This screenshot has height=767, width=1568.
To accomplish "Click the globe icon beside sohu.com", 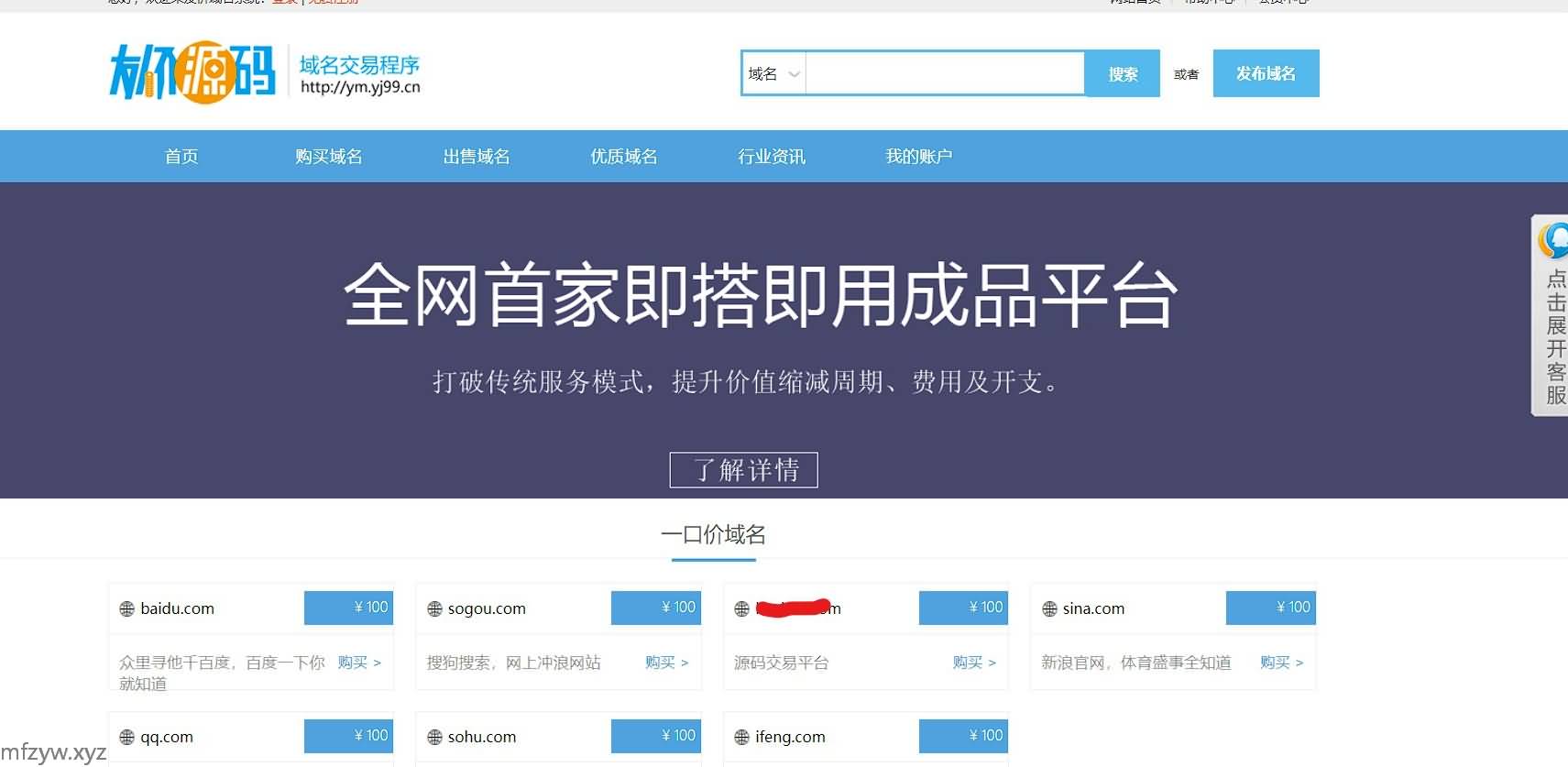I will [435, 738].
